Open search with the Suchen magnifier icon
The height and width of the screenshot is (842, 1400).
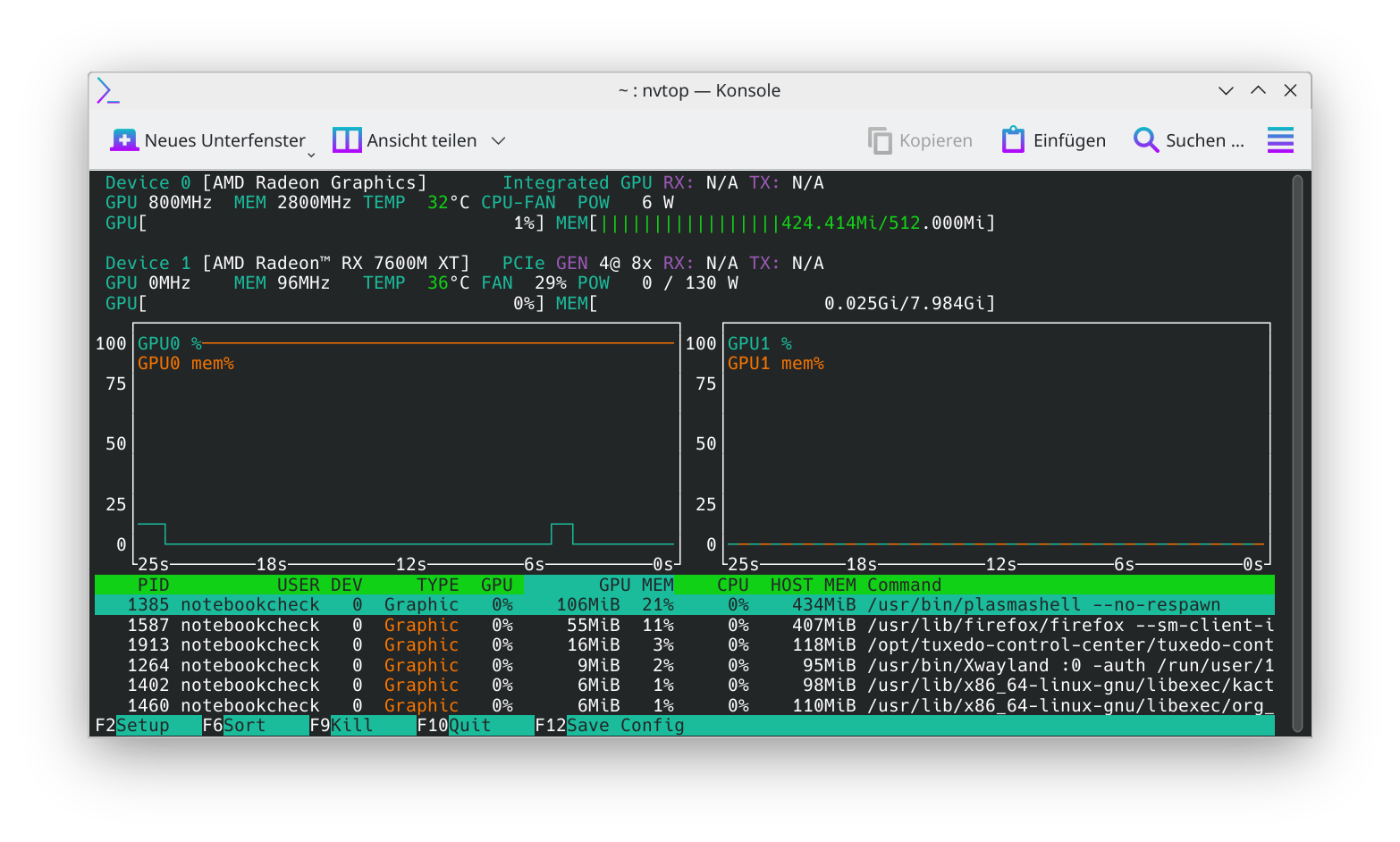coord(1145,140)
